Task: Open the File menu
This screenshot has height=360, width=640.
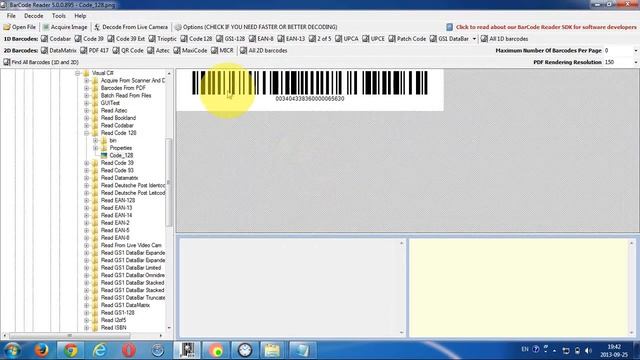Action: click(11, 16)
